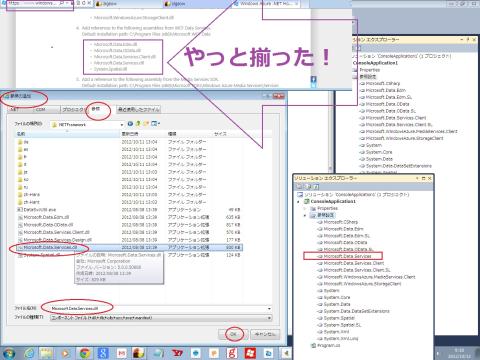
Task: Switch to the COM tab
Action: coord(41,109)
